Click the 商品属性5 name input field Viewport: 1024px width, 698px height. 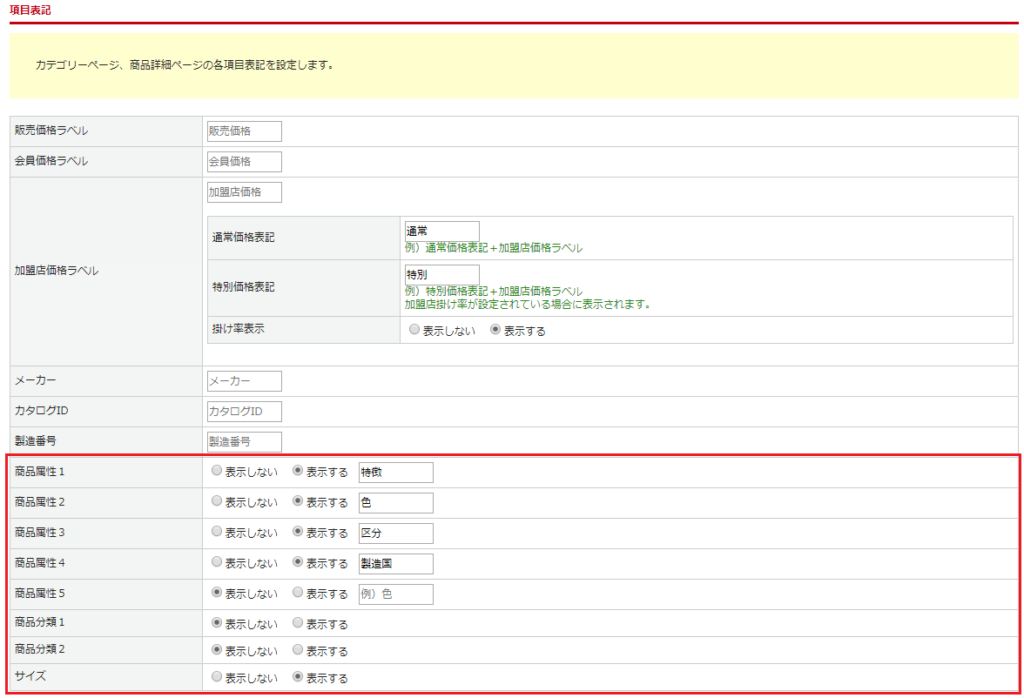pos(395,594)
